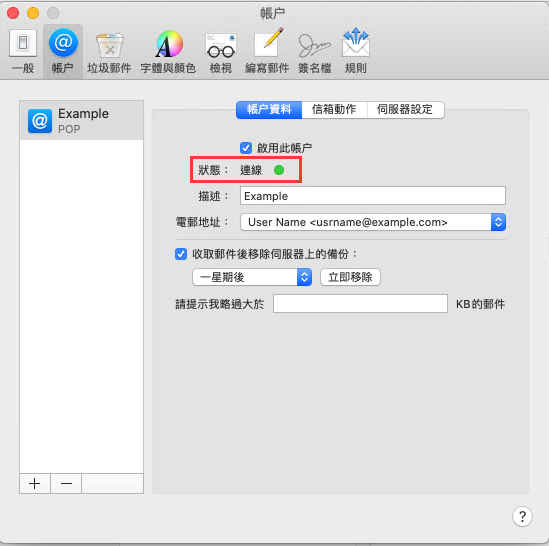The width and height of the screenshot is (549, 546).
Task: Select the 帳户資料 tab
Action: (269, 110)
